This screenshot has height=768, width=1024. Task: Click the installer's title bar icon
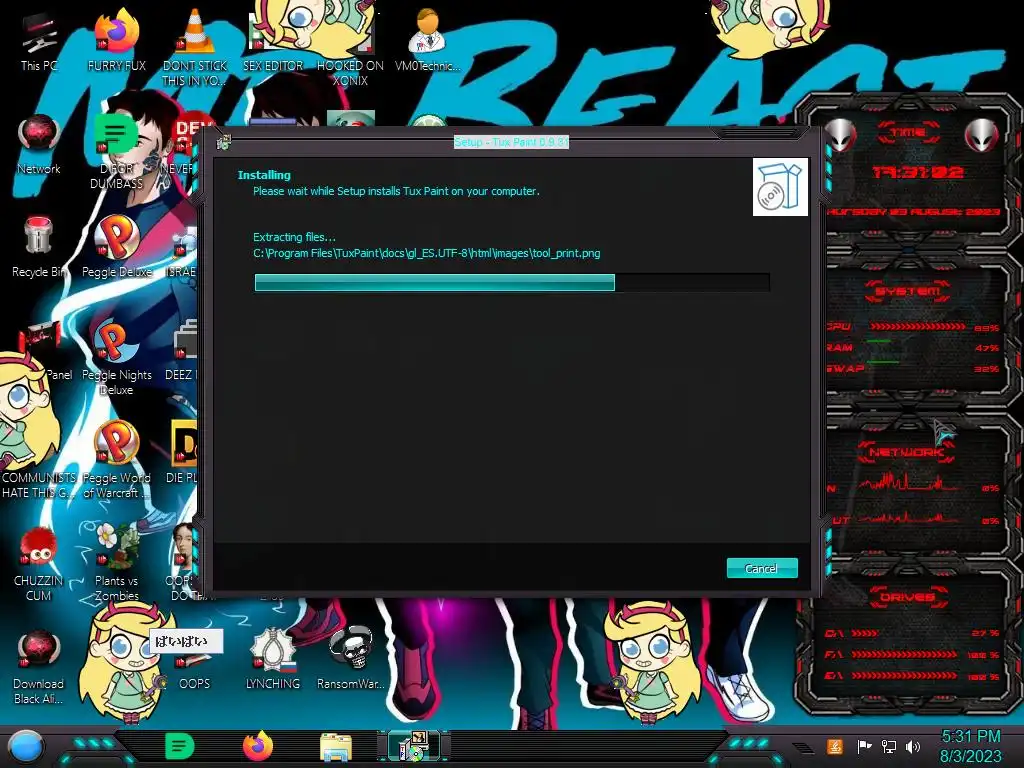[223, 142]
